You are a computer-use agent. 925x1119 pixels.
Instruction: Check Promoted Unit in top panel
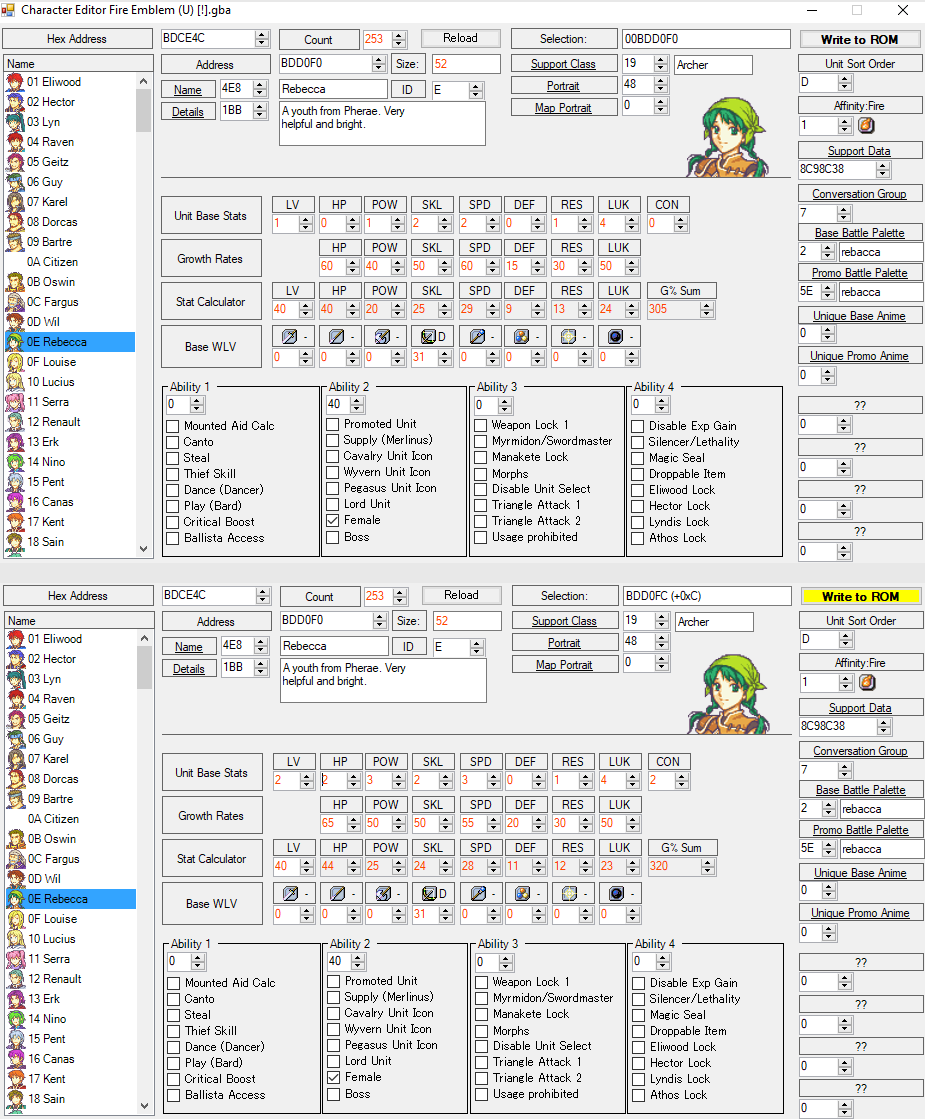[x=332, y=424]
